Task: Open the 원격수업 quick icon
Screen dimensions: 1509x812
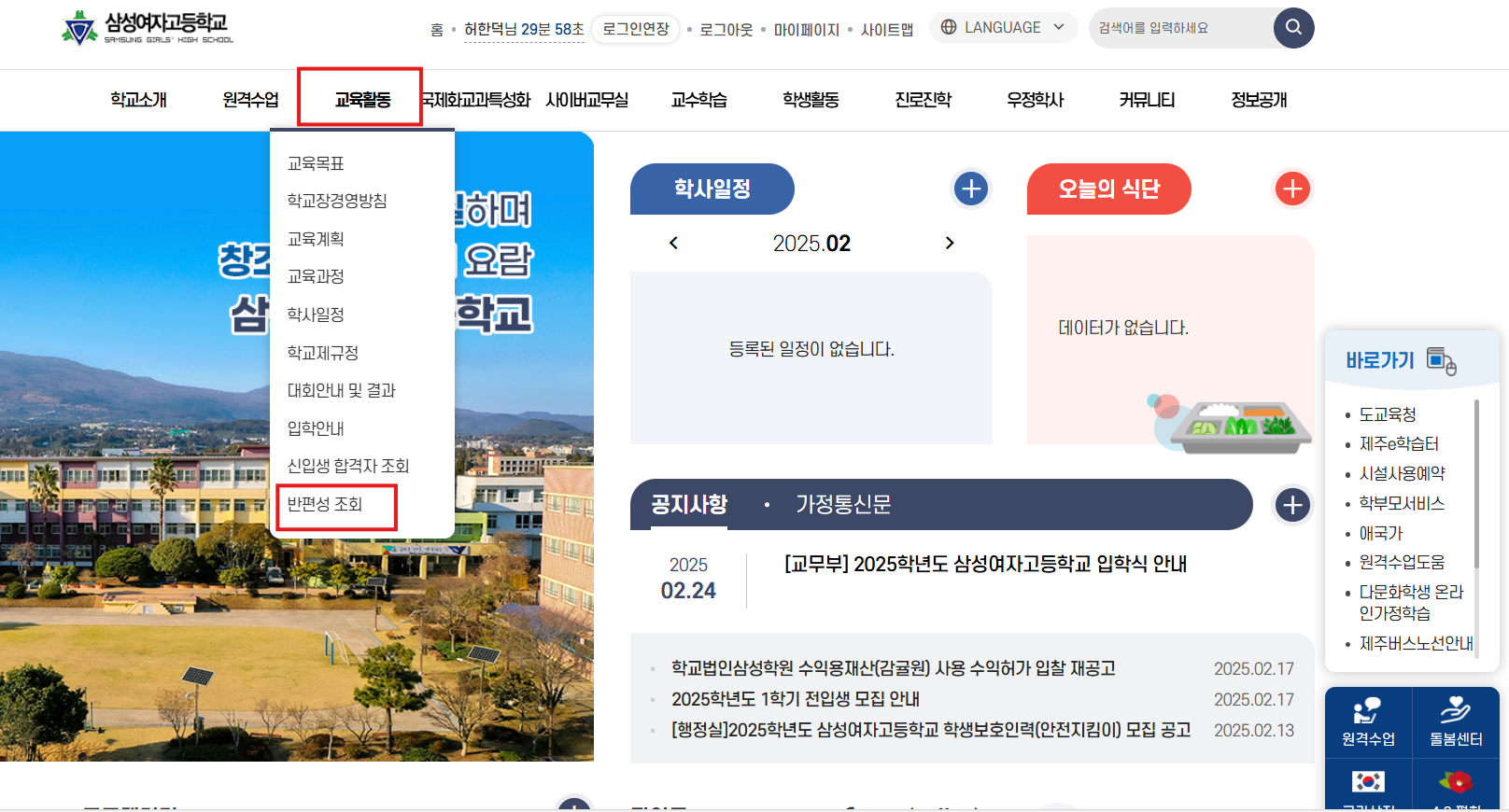Action: 1368,721
